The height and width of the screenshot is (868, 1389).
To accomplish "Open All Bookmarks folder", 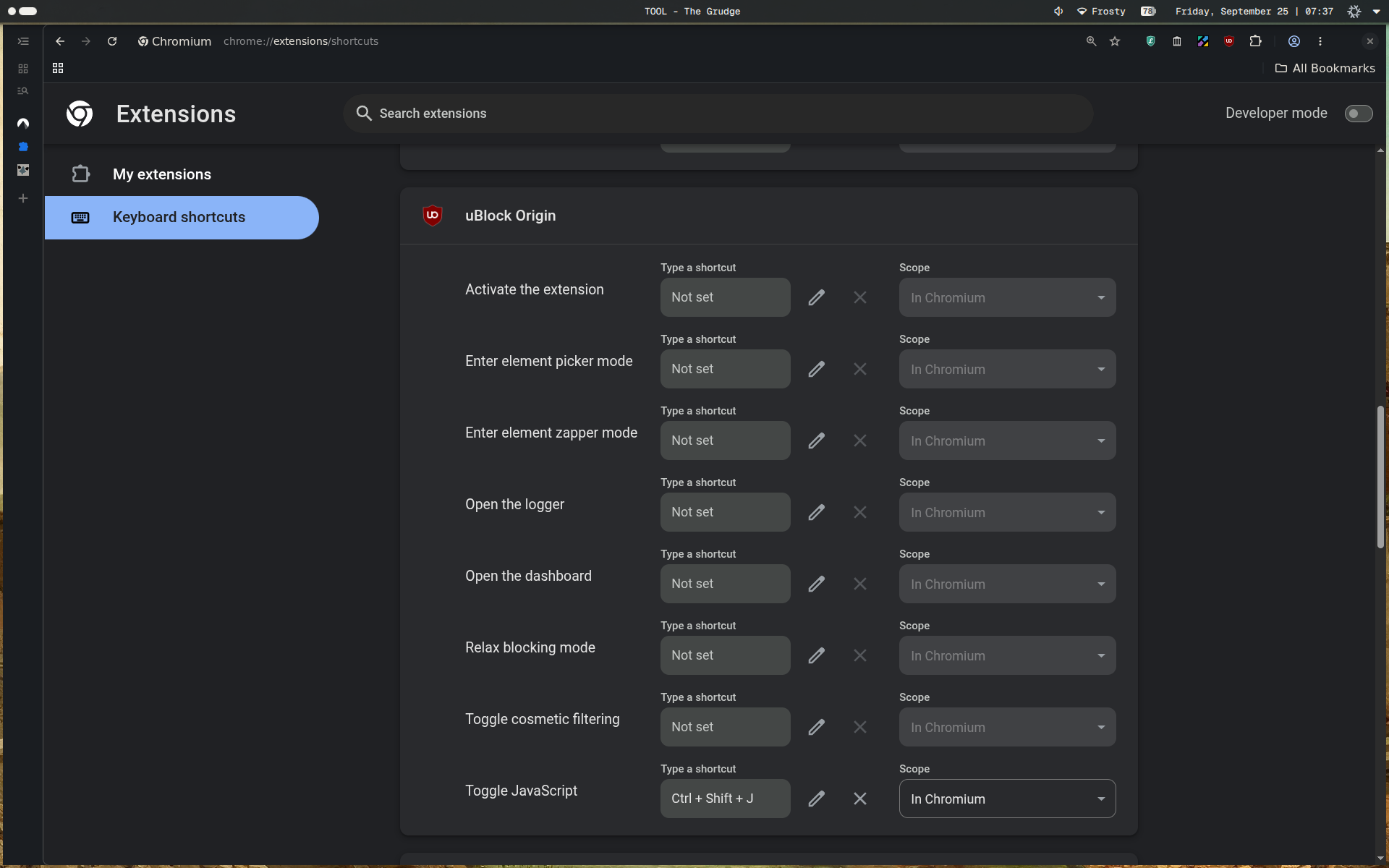I will point(1325,68).
